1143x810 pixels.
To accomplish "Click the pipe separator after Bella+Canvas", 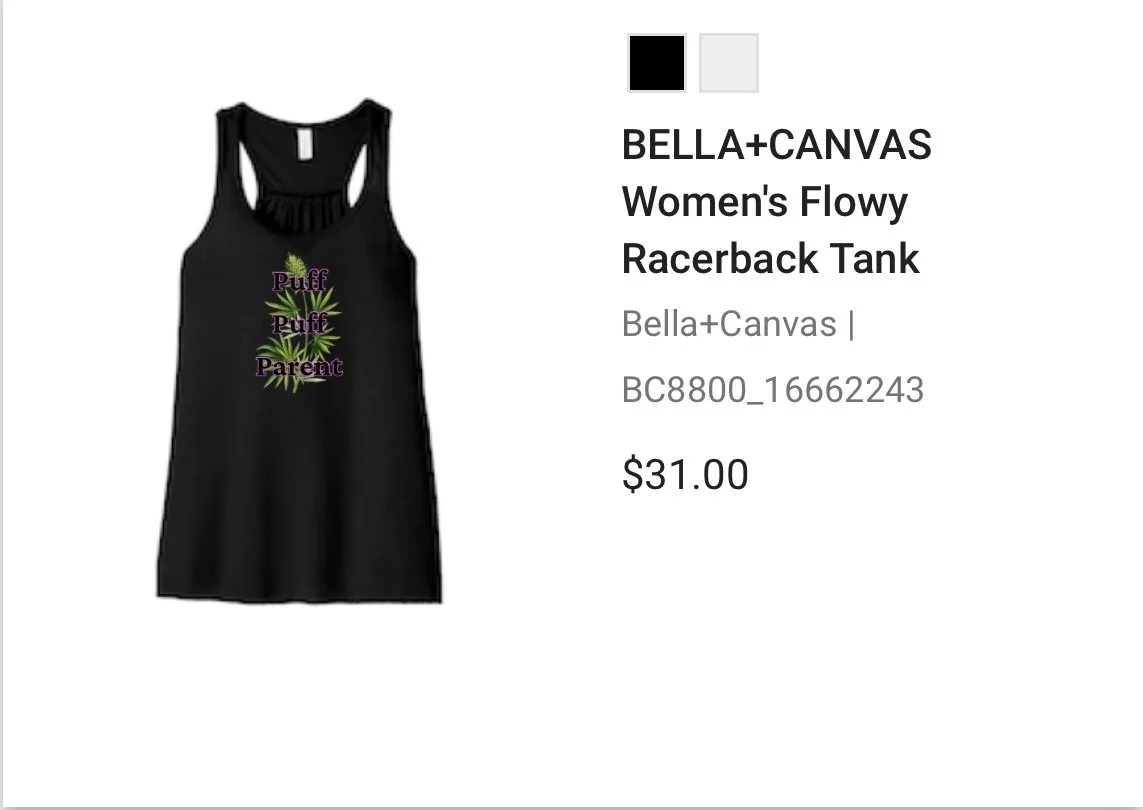I will 851,324.
